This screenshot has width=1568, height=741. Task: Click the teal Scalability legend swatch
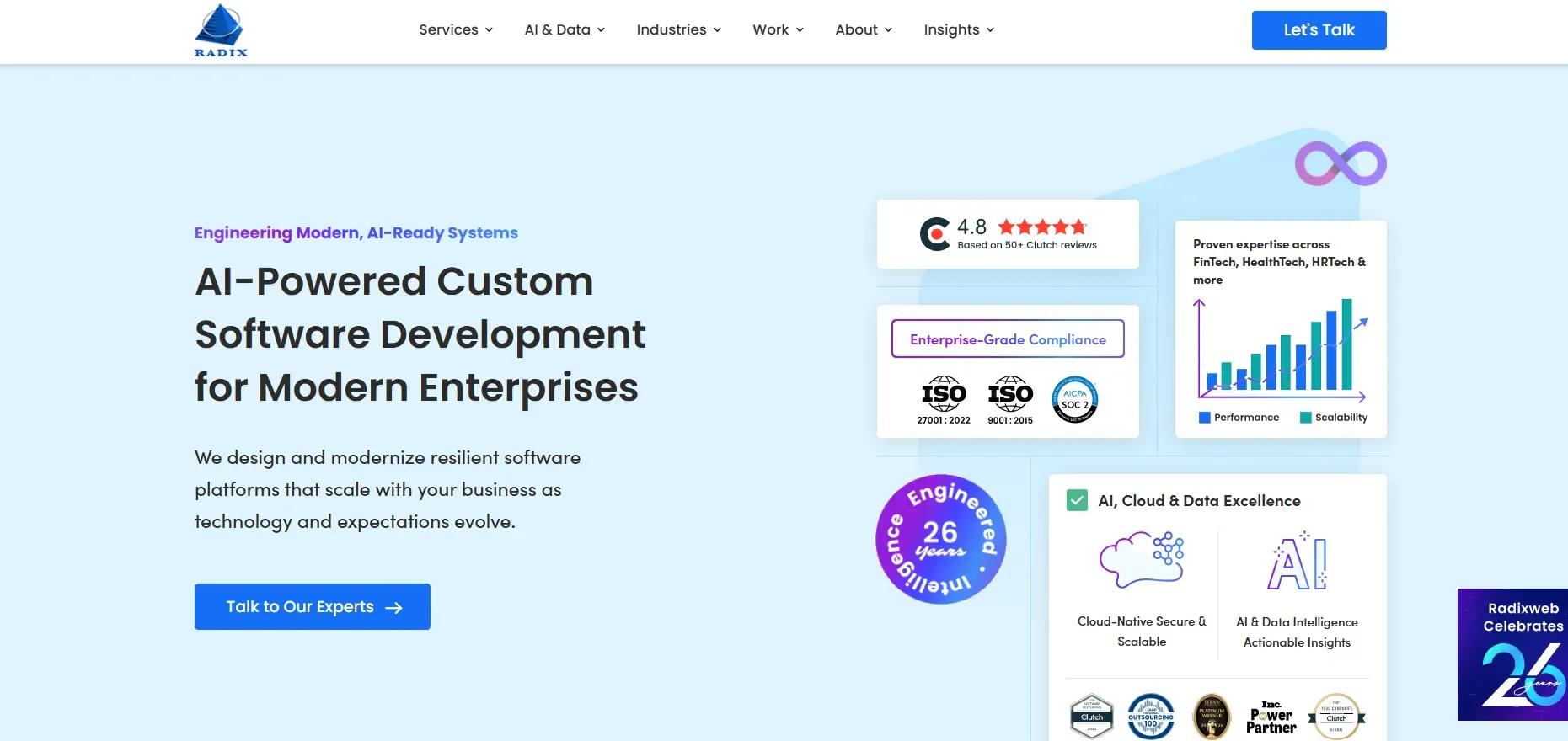point(1306,418)
